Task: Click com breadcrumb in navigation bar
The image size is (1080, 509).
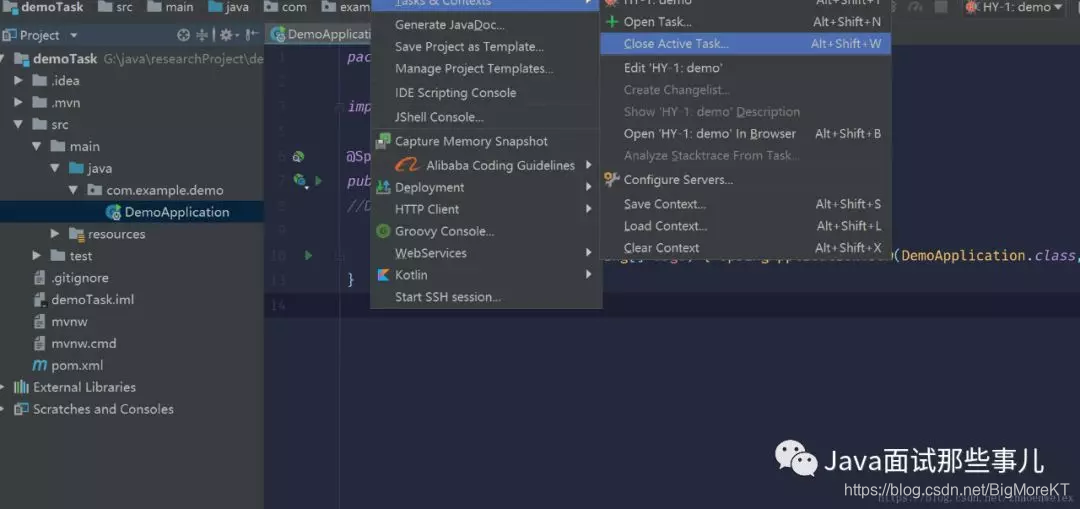Action: click(x=286, y=8)
